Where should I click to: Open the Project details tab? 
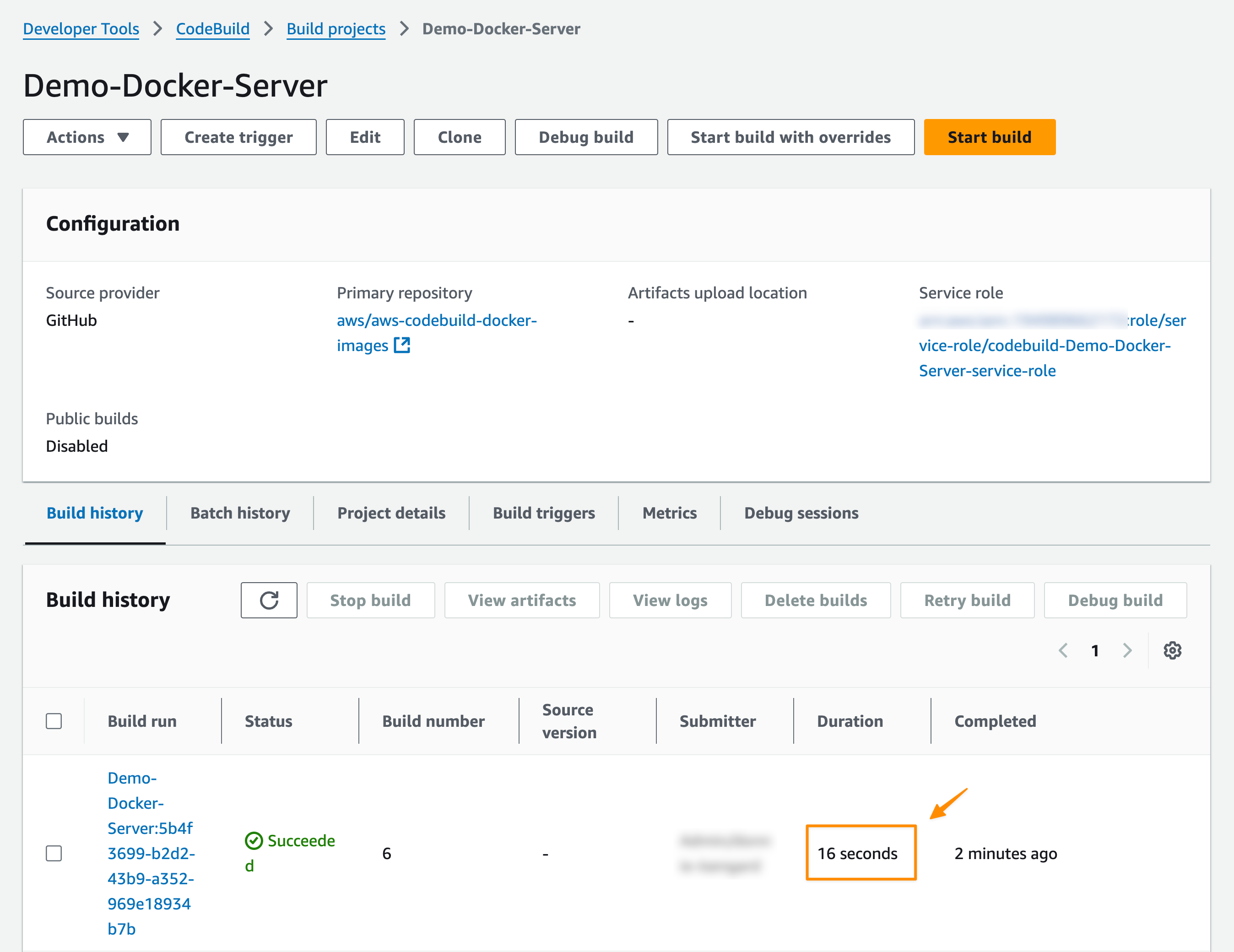[391, 513]
